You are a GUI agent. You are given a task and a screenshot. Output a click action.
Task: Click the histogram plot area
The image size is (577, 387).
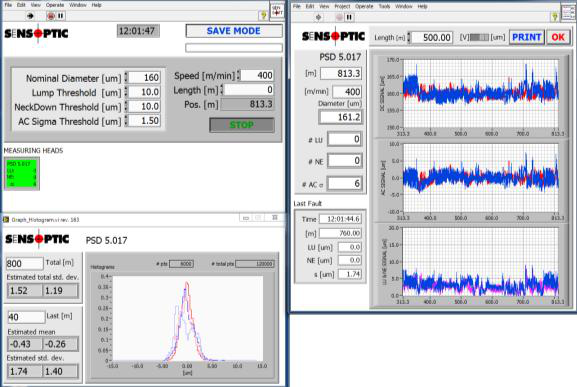[188, 319]
